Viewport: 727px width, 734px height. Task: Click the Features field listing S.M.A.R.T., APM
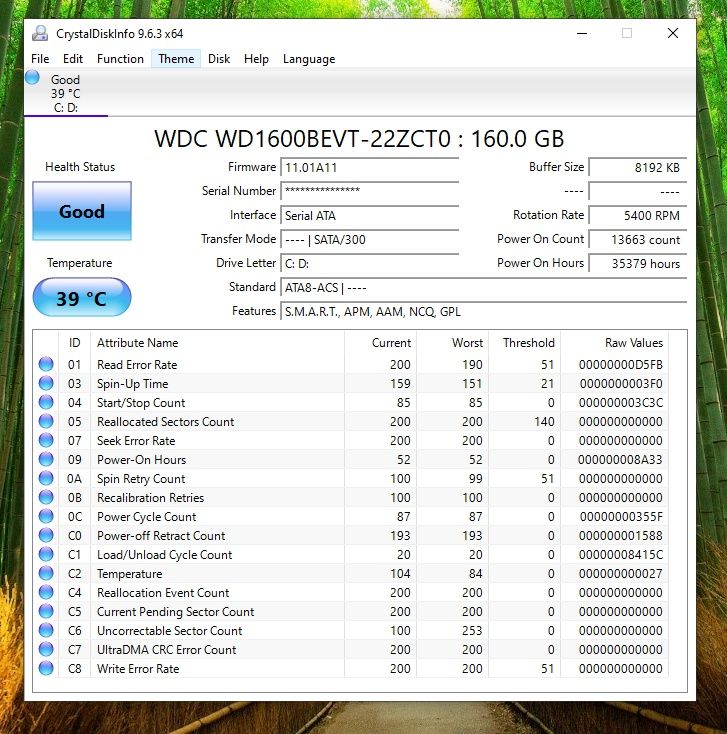click(484, 311)
